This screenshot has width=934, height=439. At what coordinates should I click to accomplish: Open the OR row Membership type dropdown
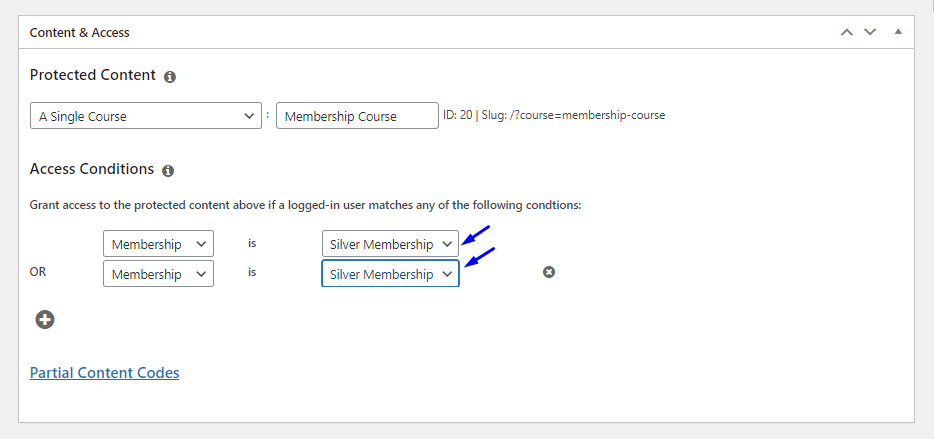(x=158, y=273)
